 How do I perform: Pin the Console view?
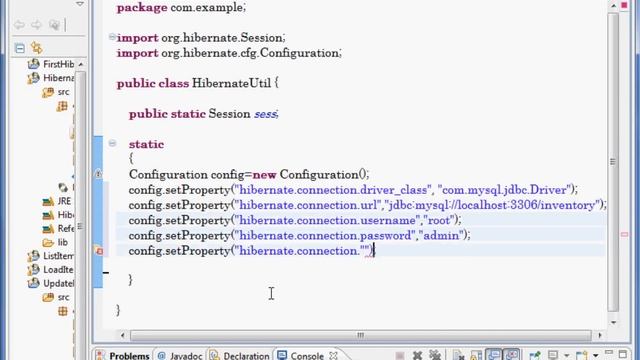[x=535, y=356]
